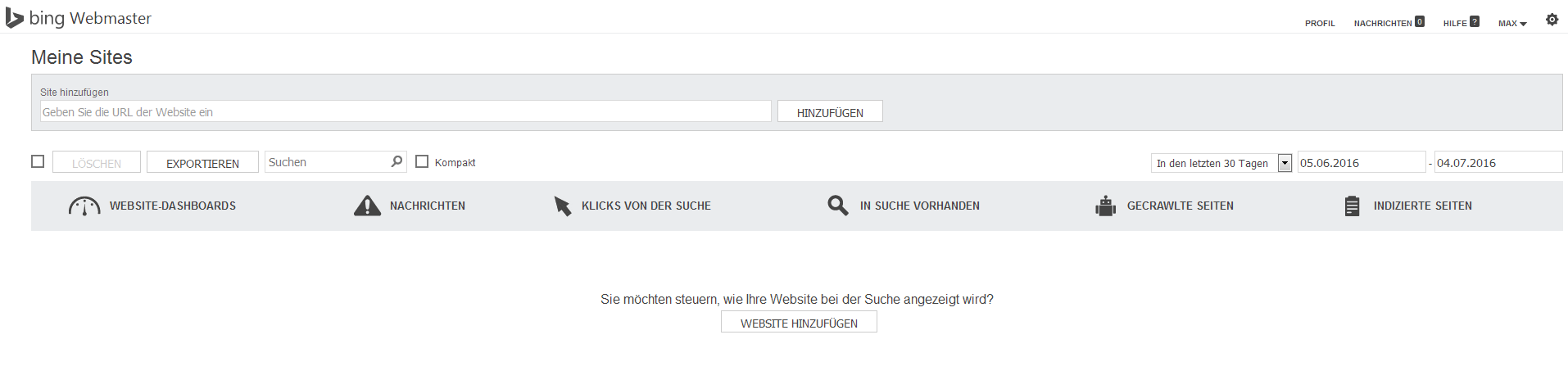The height and width of the screenshot is (380, 1568).
Task: Focus the Suchen search field
Action: coord(336,161)
